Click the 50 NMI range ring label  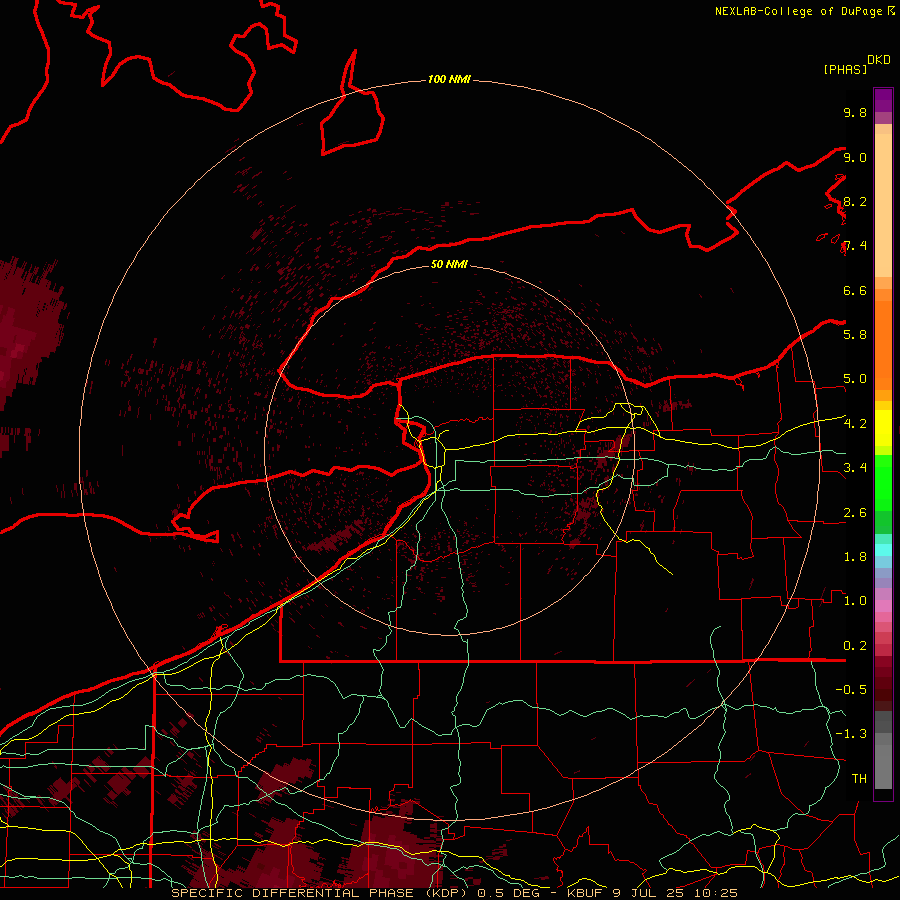449,264
